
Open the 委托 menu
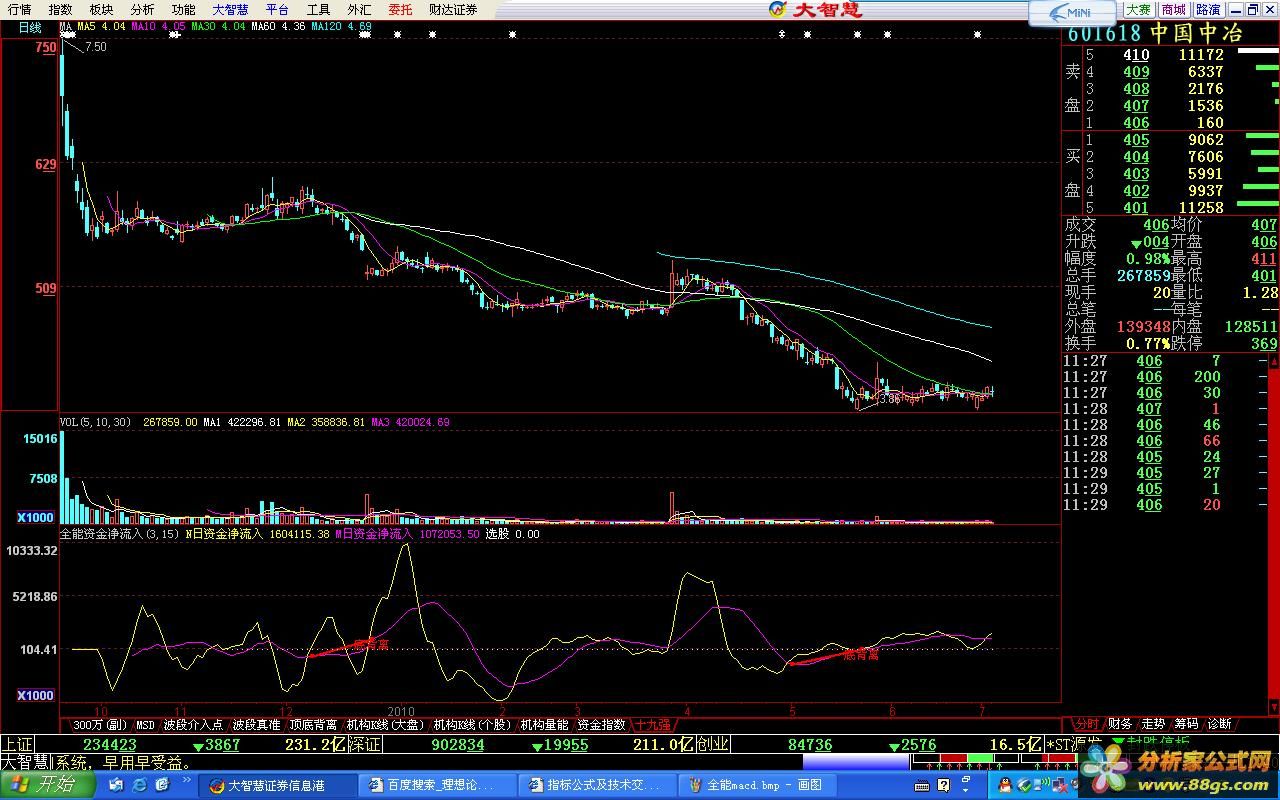coord(400,9)
